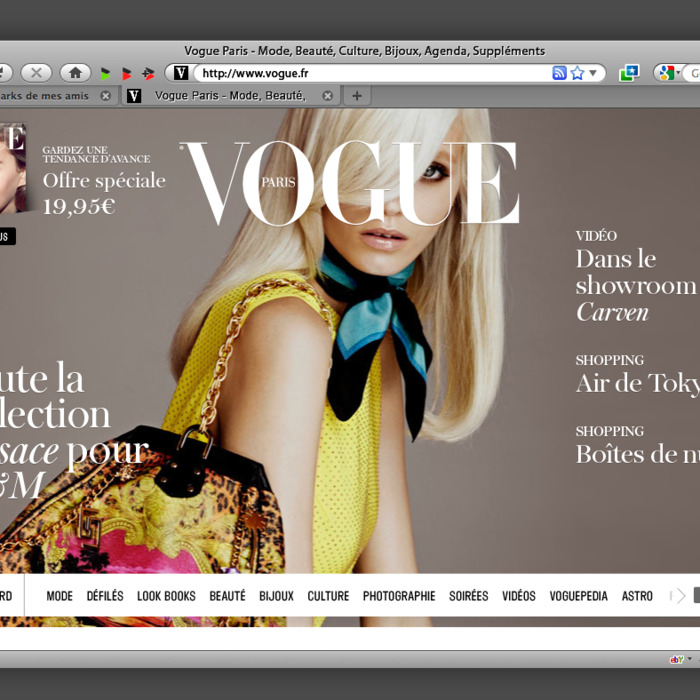The width and height of the screenshot is (700, 700).
Task: Open the Google search engine dropdown
Action: point(669,73)
